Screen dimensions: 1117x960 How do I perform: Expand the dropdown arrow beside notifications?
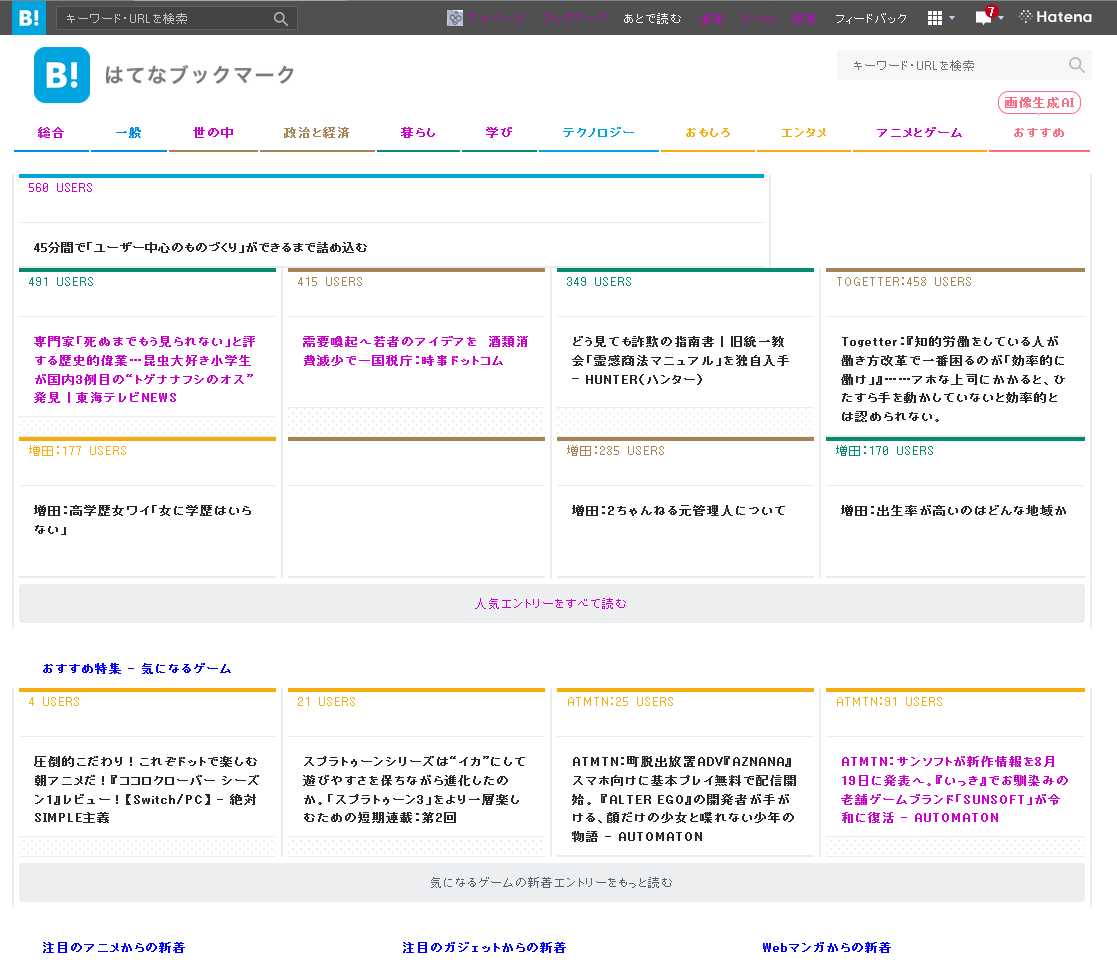(x=1001, y=18)
